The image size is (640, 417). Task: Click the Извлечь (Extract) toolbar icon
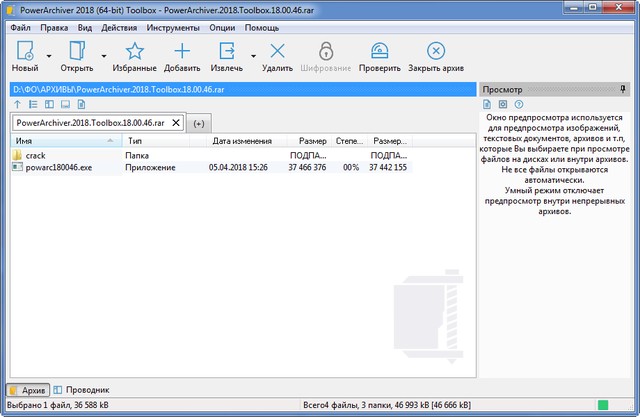(229, 51)
